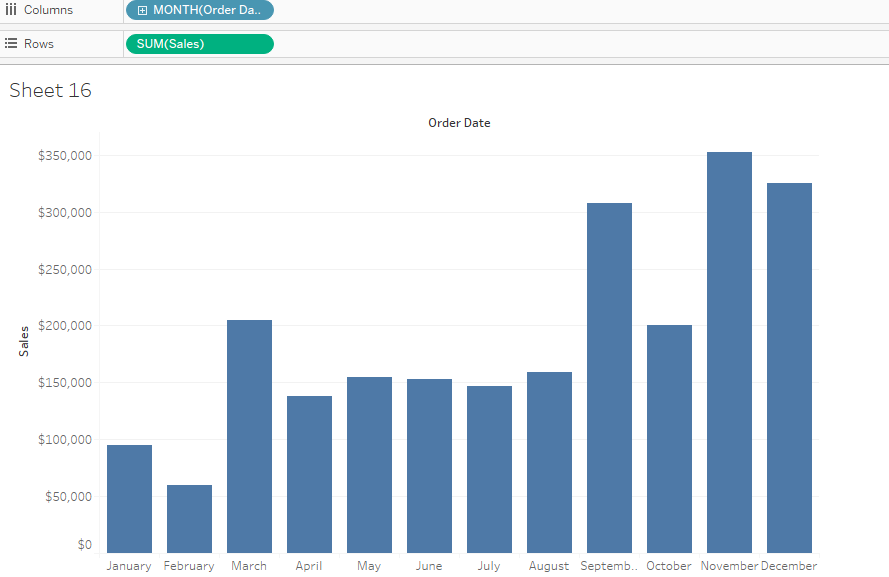Image resolution: width=889 pixels, height=577 pixels.
Task: Select the February bar
Action: click(x=189, y=519)
